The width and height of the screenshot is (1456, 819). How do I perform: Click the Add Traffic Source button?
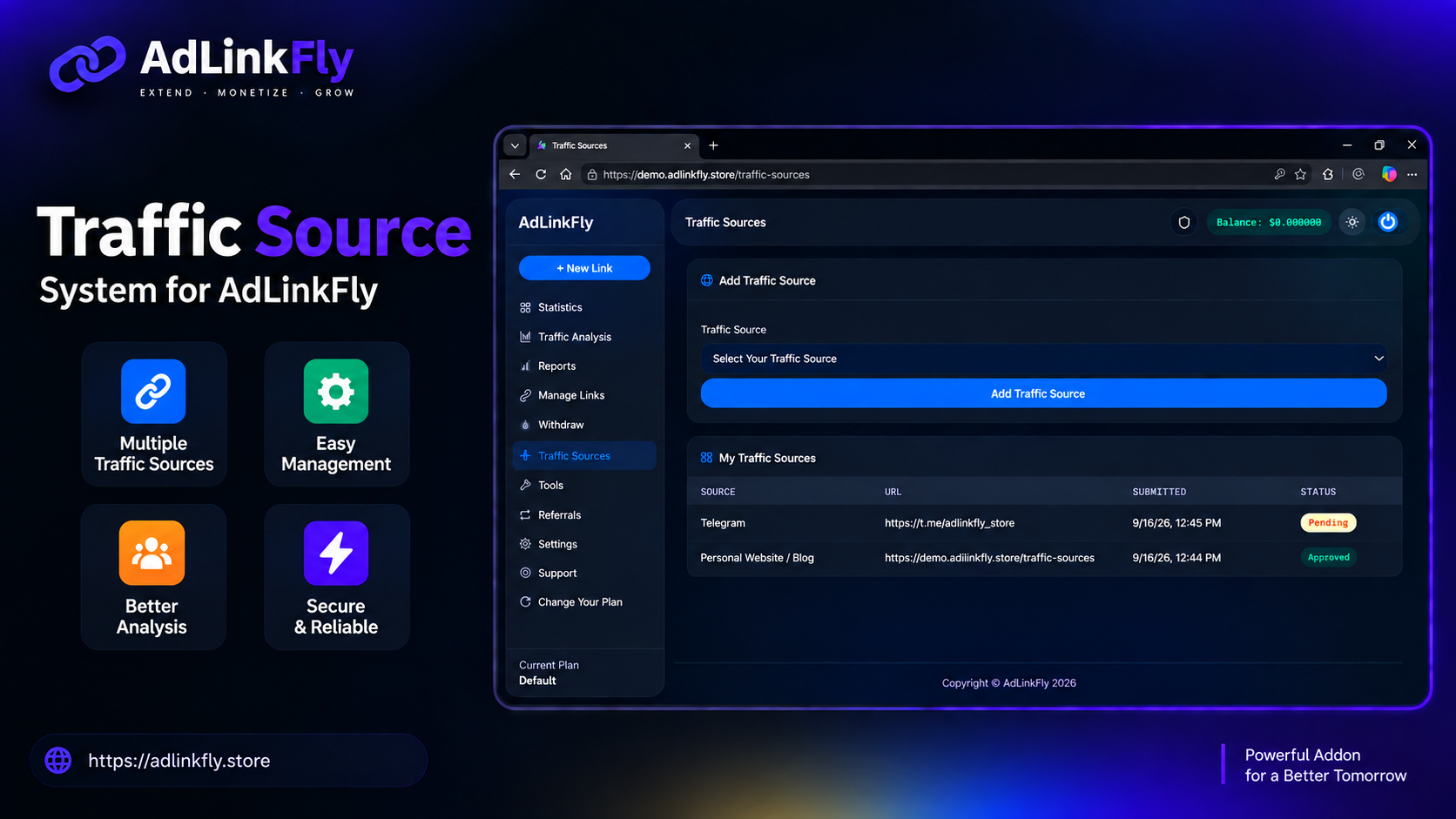[x=1043, y=393]
